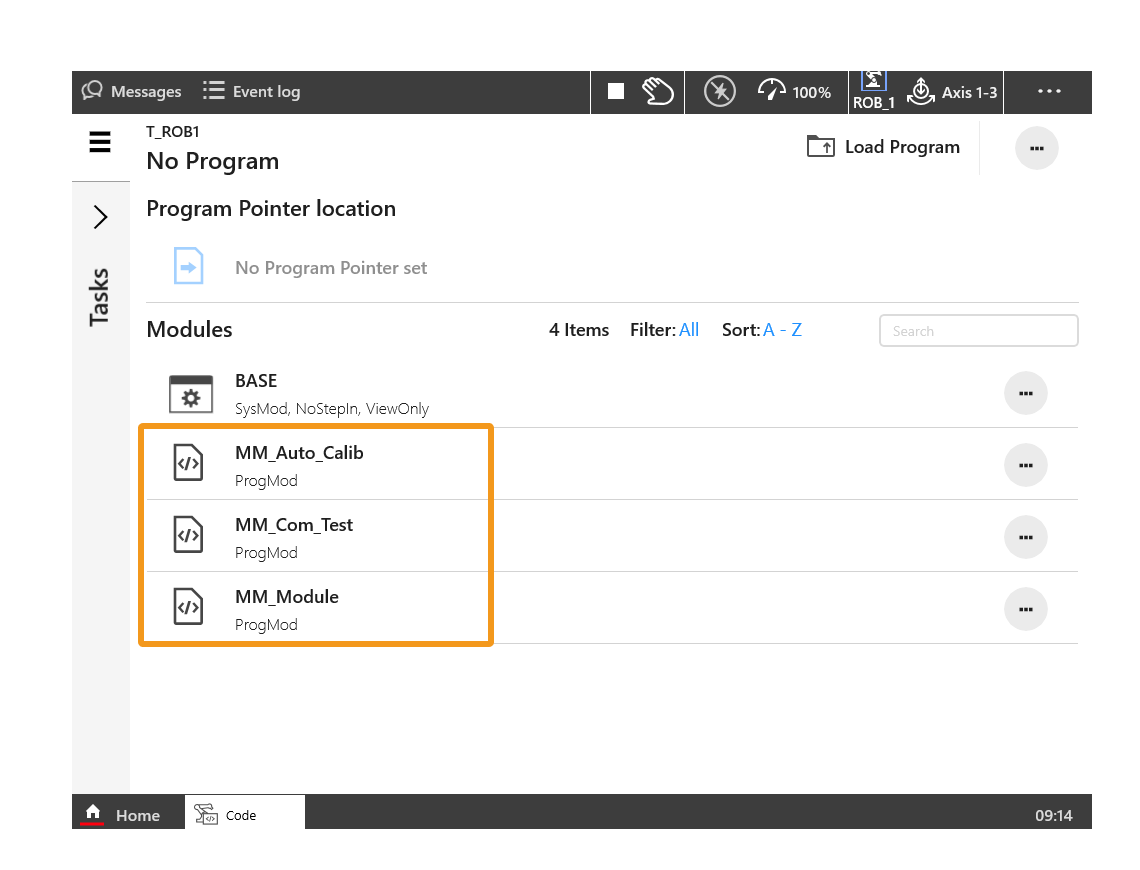Select the ROB_1 mechanical unit icon
This screenshot has width=1140, height=870.
[x=873, y=91]
